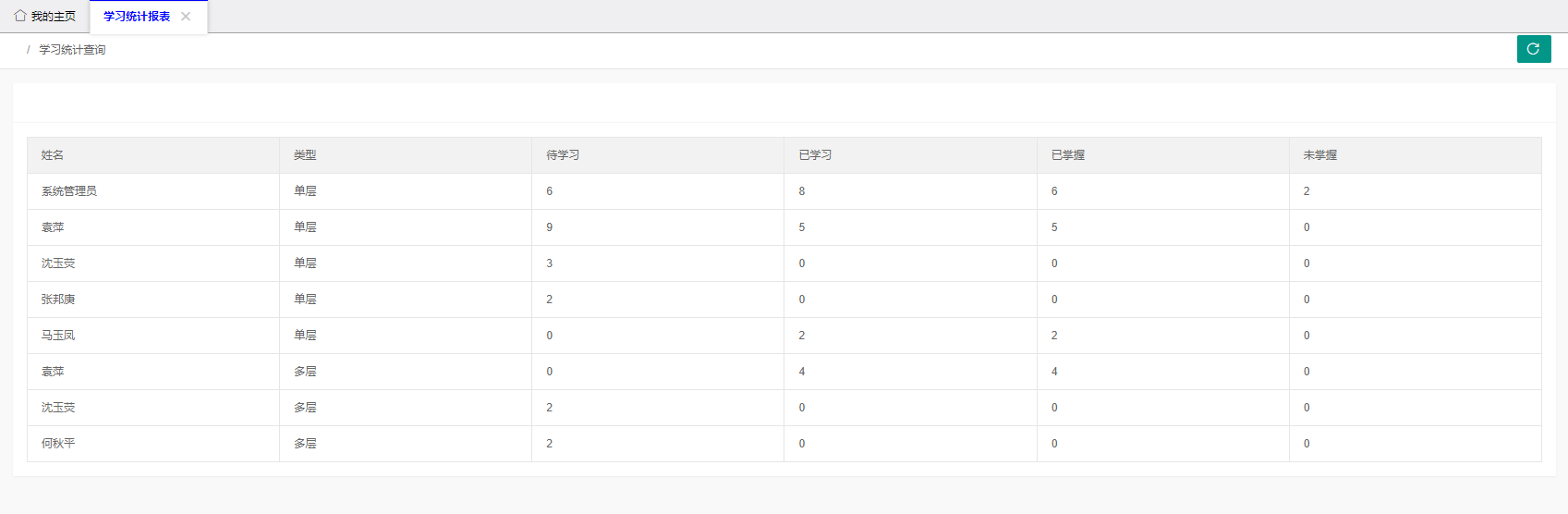Click 多层 type cell in 何秋平 row

[305, 444]
